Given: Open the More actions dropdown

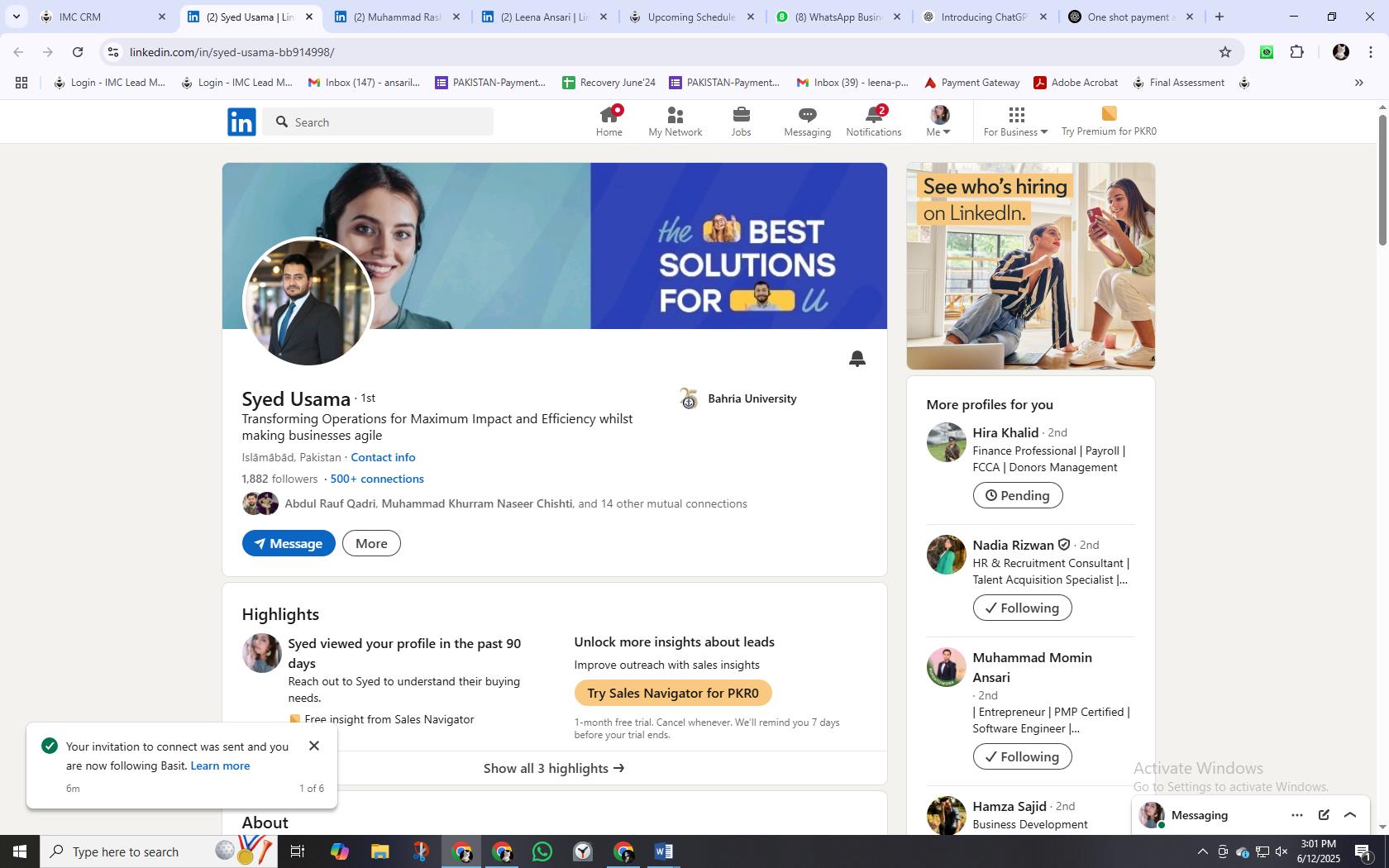Looking at the screenshot, I should 371,543.
